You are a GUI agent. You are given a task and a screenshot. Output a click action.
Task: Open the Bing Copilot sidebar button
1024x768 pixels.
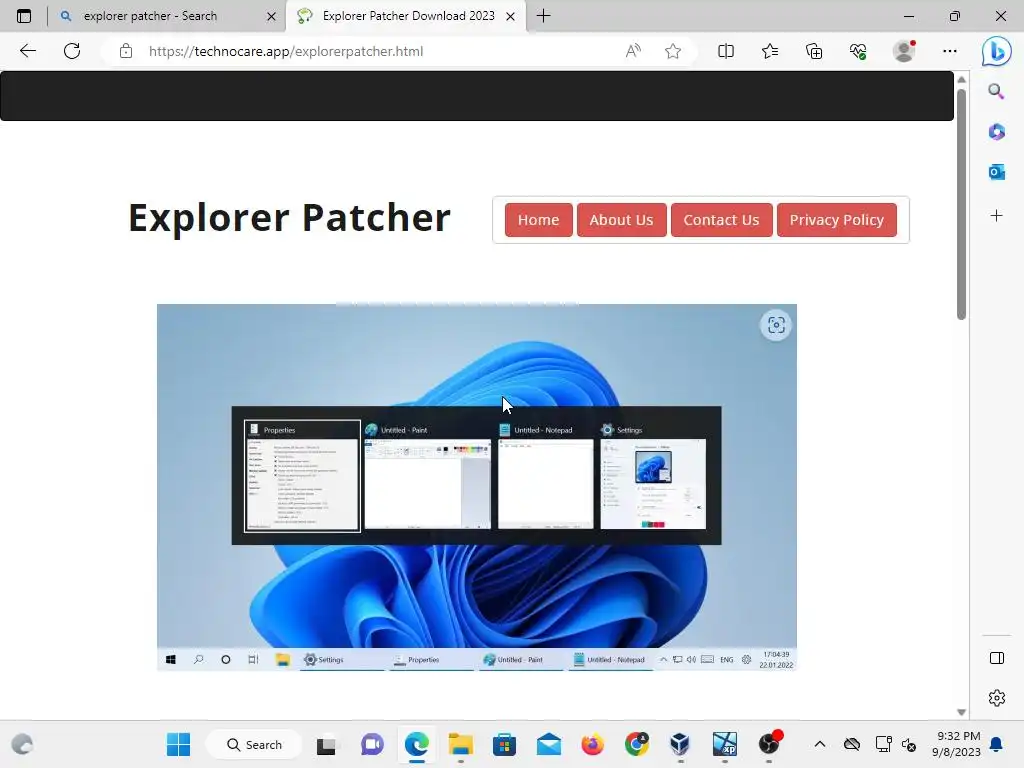pyautogui.click(x=997, y=51)
